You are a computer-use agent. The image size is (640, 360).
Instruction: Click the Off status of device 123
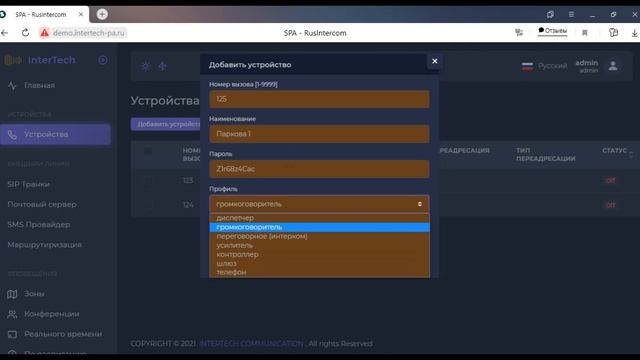[611, 180]
